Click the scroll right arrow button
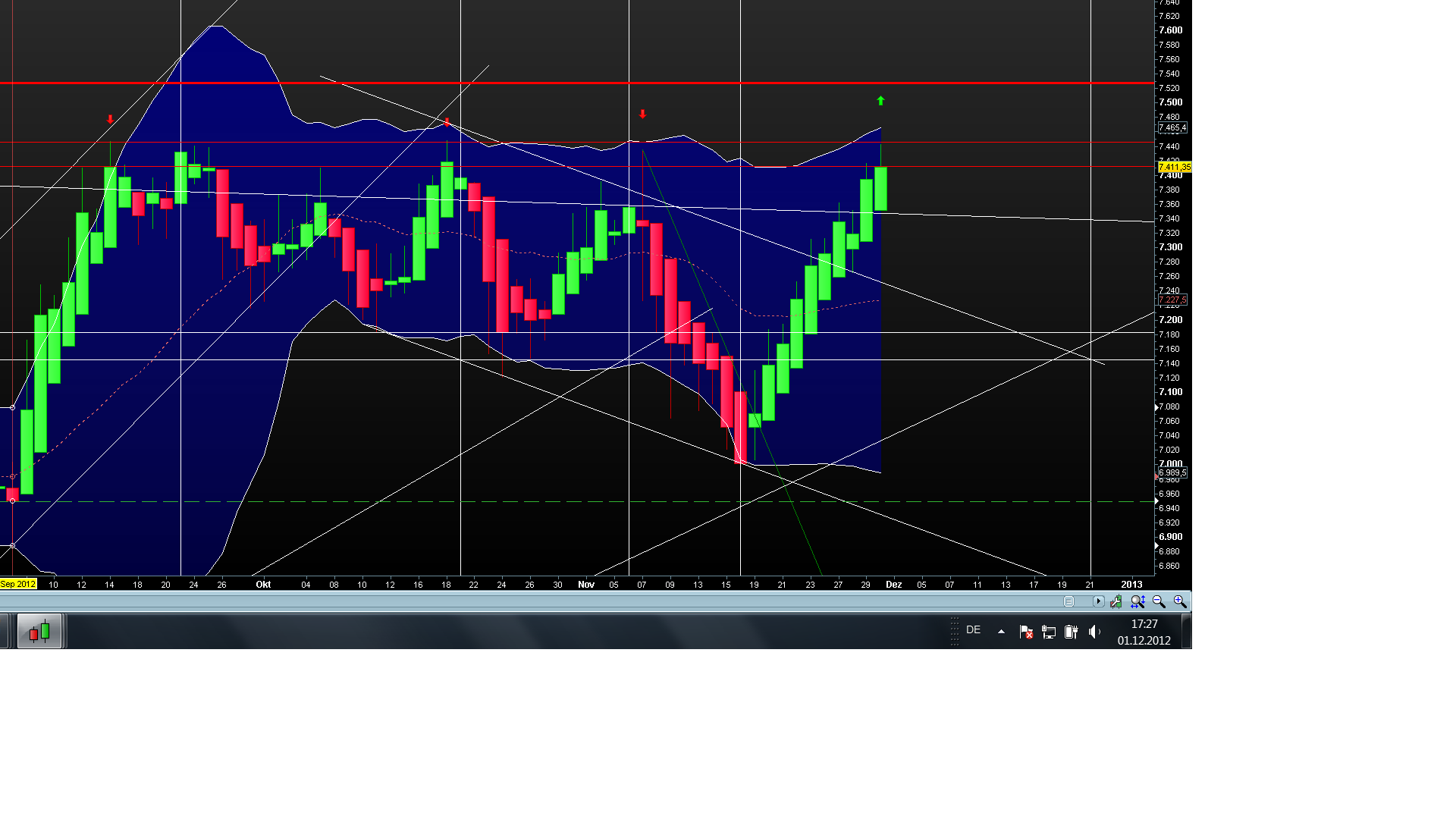Screen dimensions: 1456x819 click(x=1098, y=601)
